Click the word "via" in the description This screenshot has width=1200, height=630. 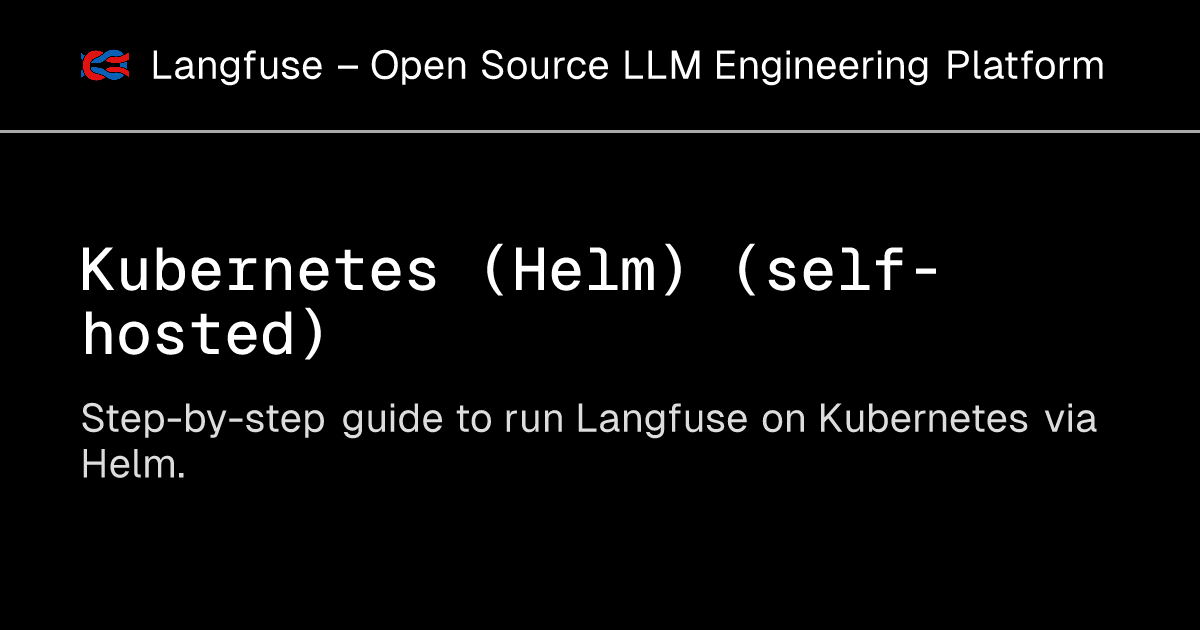click(1070, 419)
